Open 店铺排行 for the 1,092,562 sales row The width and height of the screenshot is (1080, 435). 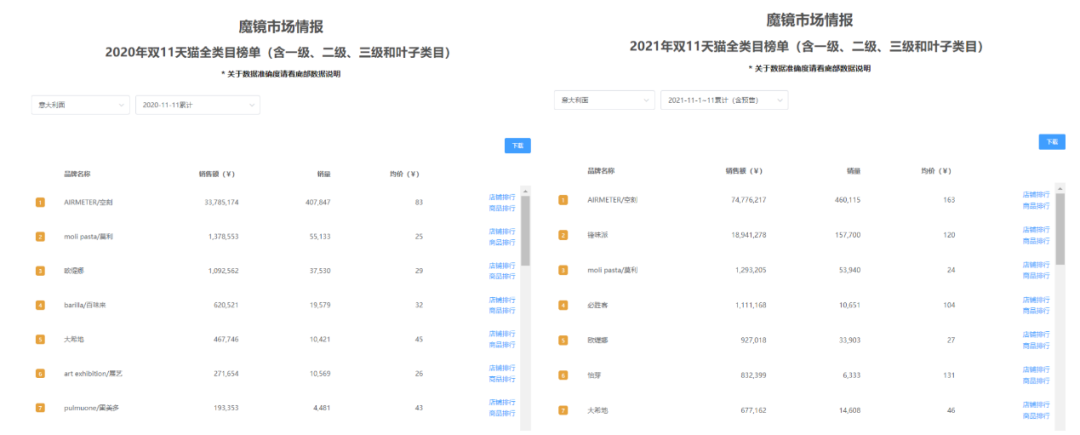501,265
